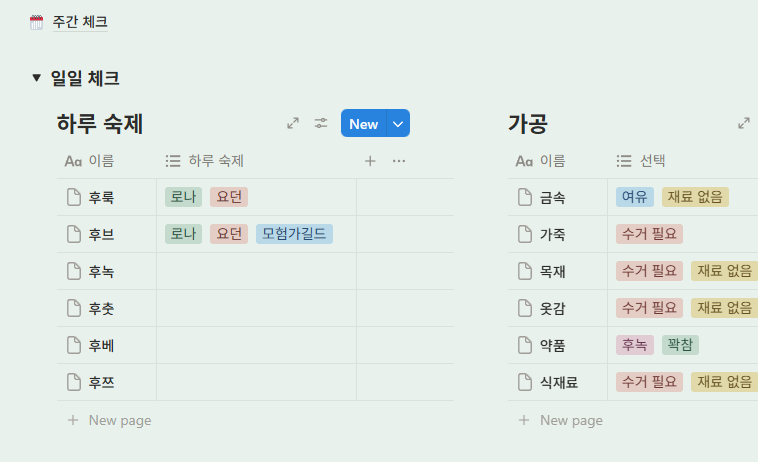Click the 수거 필요 tag in 식재료 row

tap(649, 382)
